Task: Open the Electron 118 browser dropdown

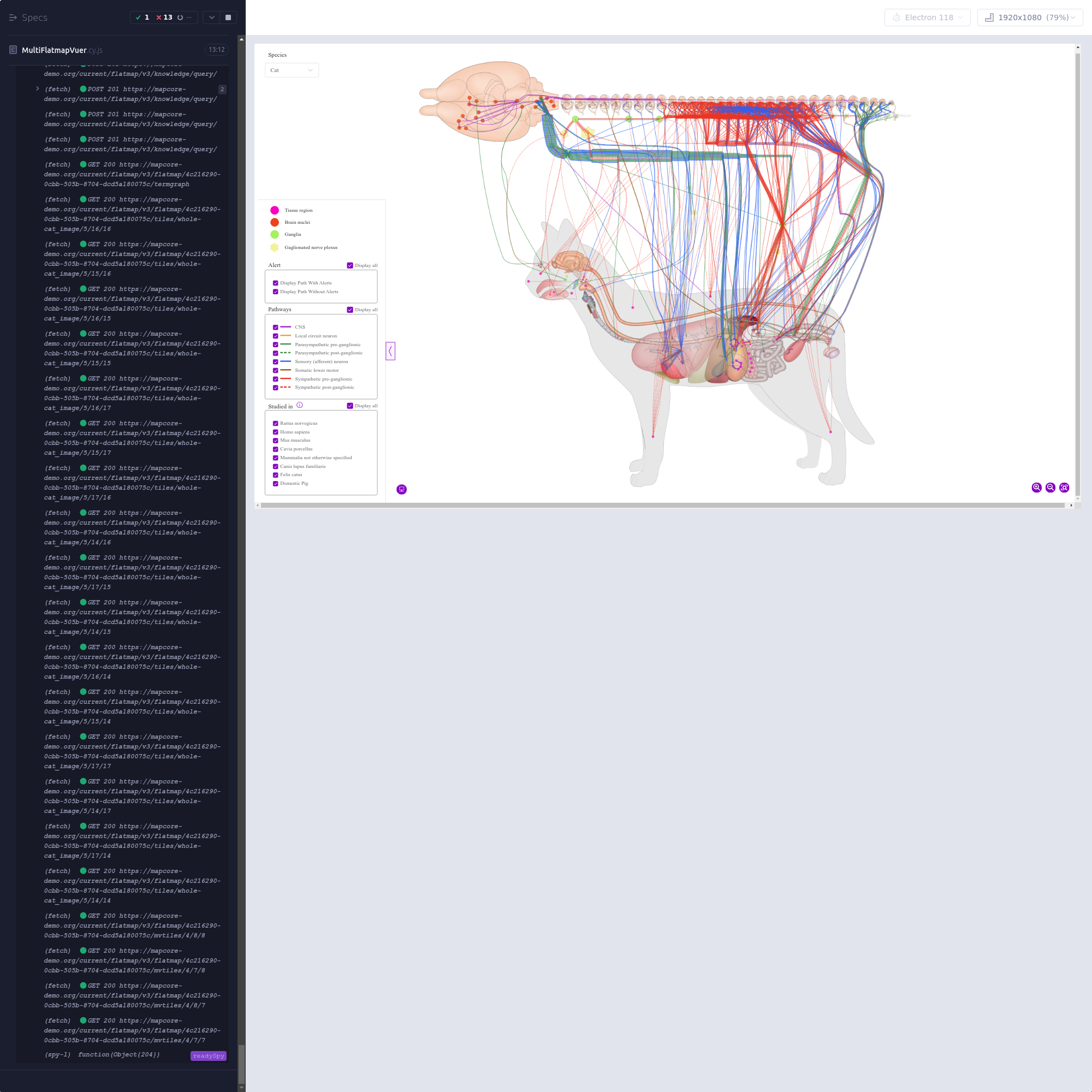Action: pyautogui.click(x=927, y=17)
